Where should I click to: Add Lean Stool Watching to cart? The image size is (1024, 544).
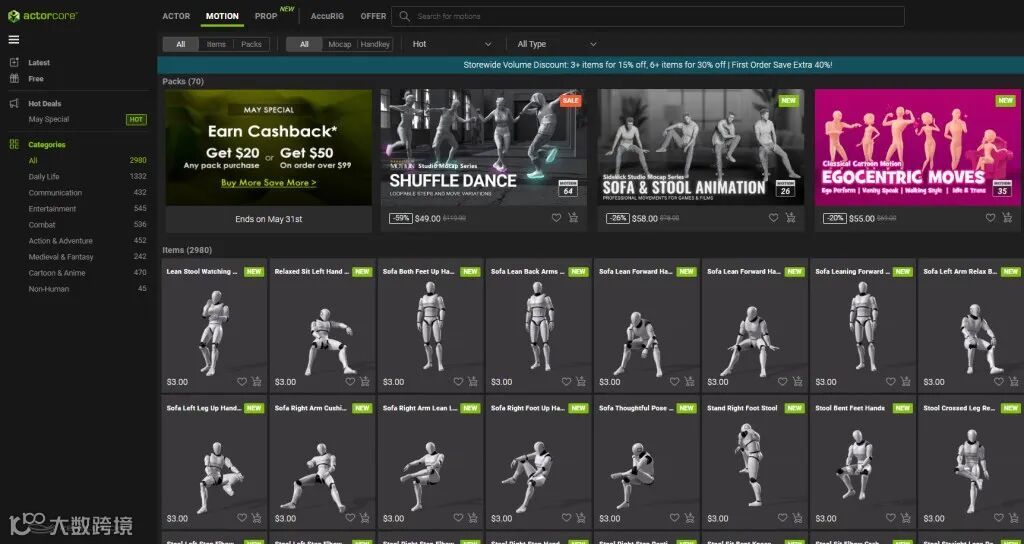tap(257, 381)
